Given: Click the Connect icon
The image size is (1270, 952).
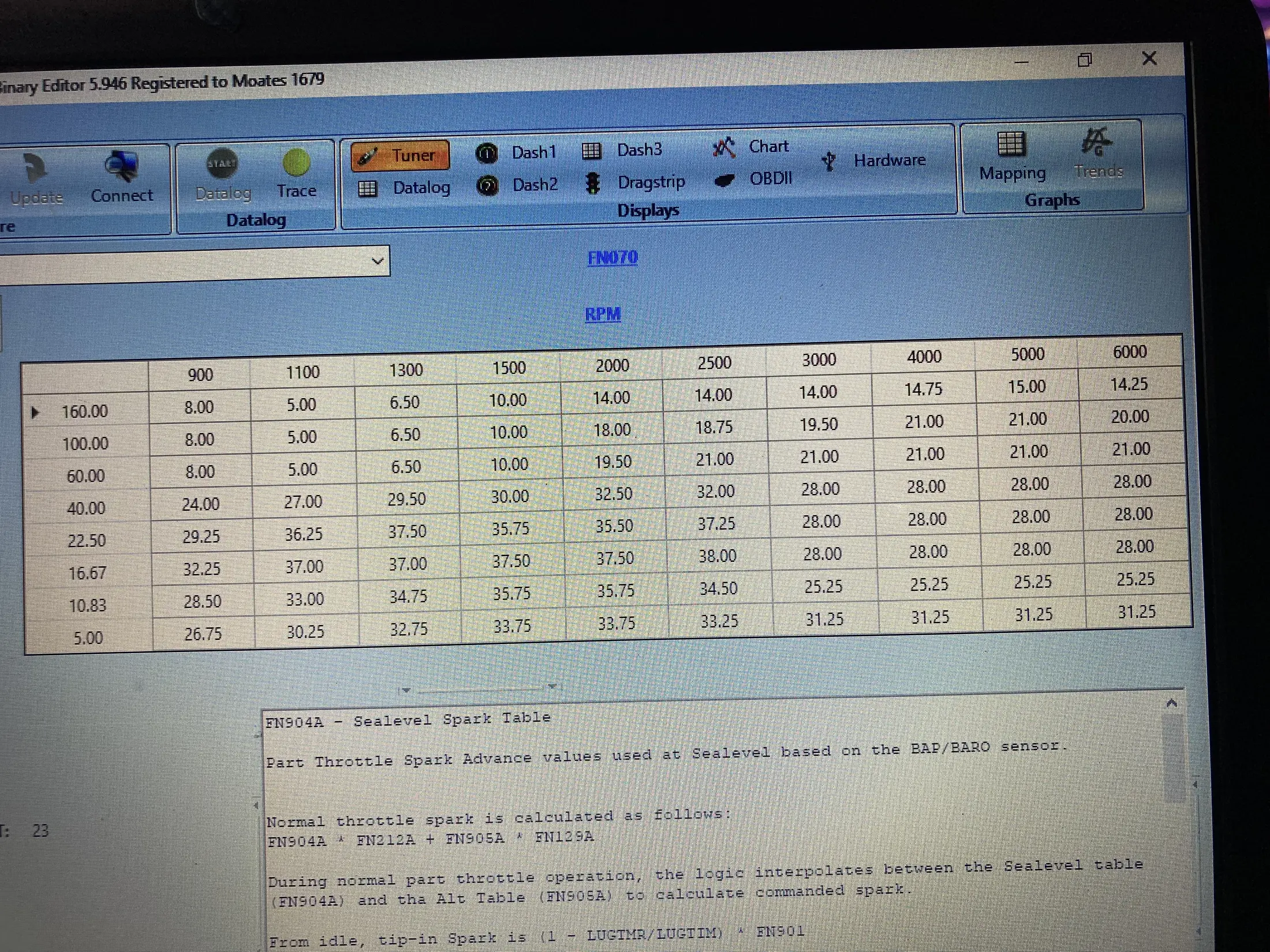Looking at the screenshot, I should [122, 177].
